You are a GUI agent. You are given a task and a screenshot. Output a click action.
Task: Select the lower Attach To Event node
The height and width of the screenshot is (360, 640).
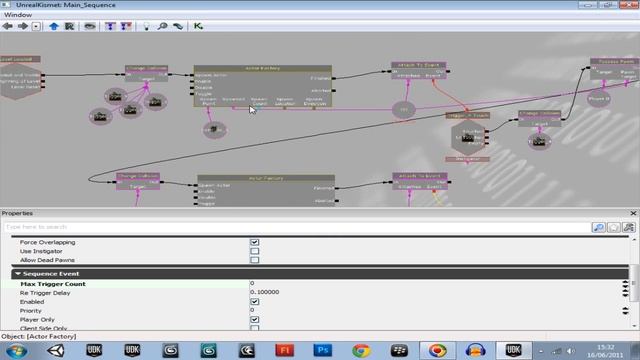tap(420, 181)
